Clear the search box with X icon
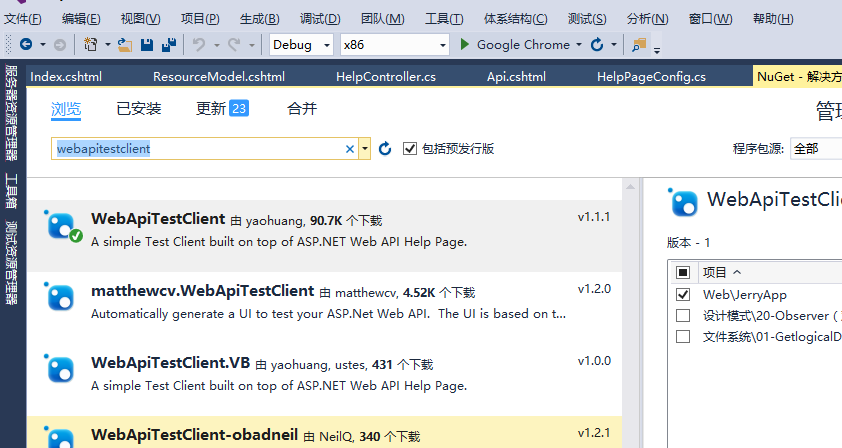The width and height of the screenshot is (842, 448). point(350,149)
